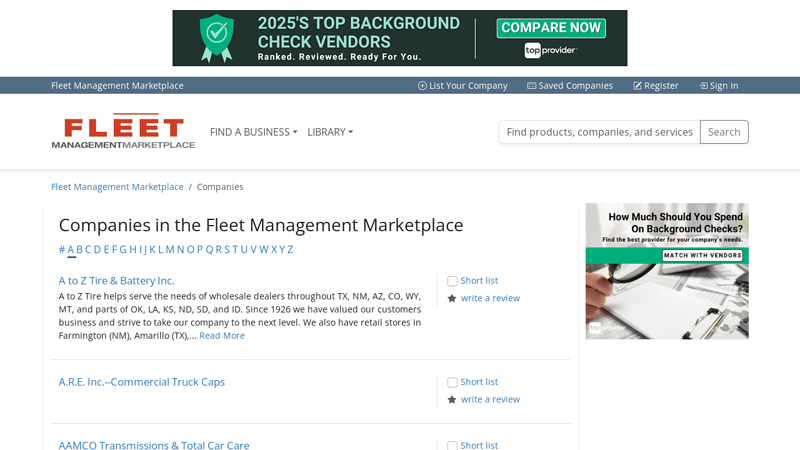Click the green shield badge in top banner
The width and height of the screenshot is (800, 450).
tap(217, 38)
